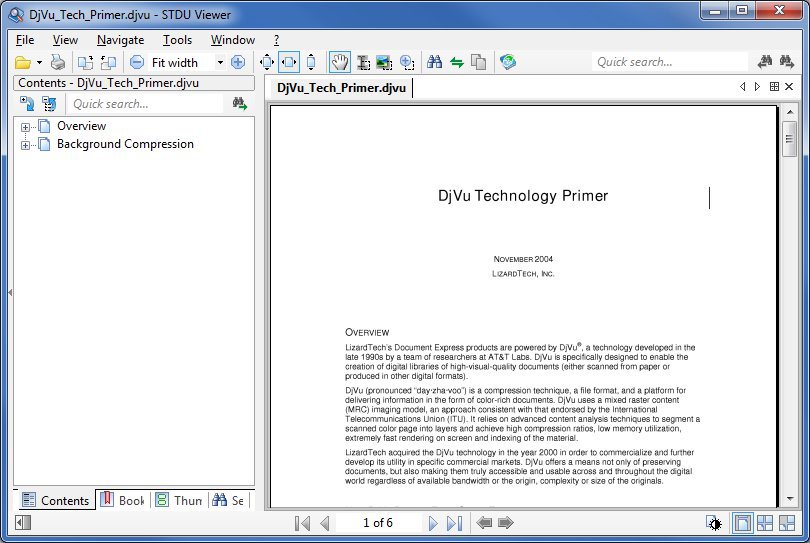Focus the toolbar Quick search field
The width and height of the screenshot is (810, 543).
click(x=669, y=62)
